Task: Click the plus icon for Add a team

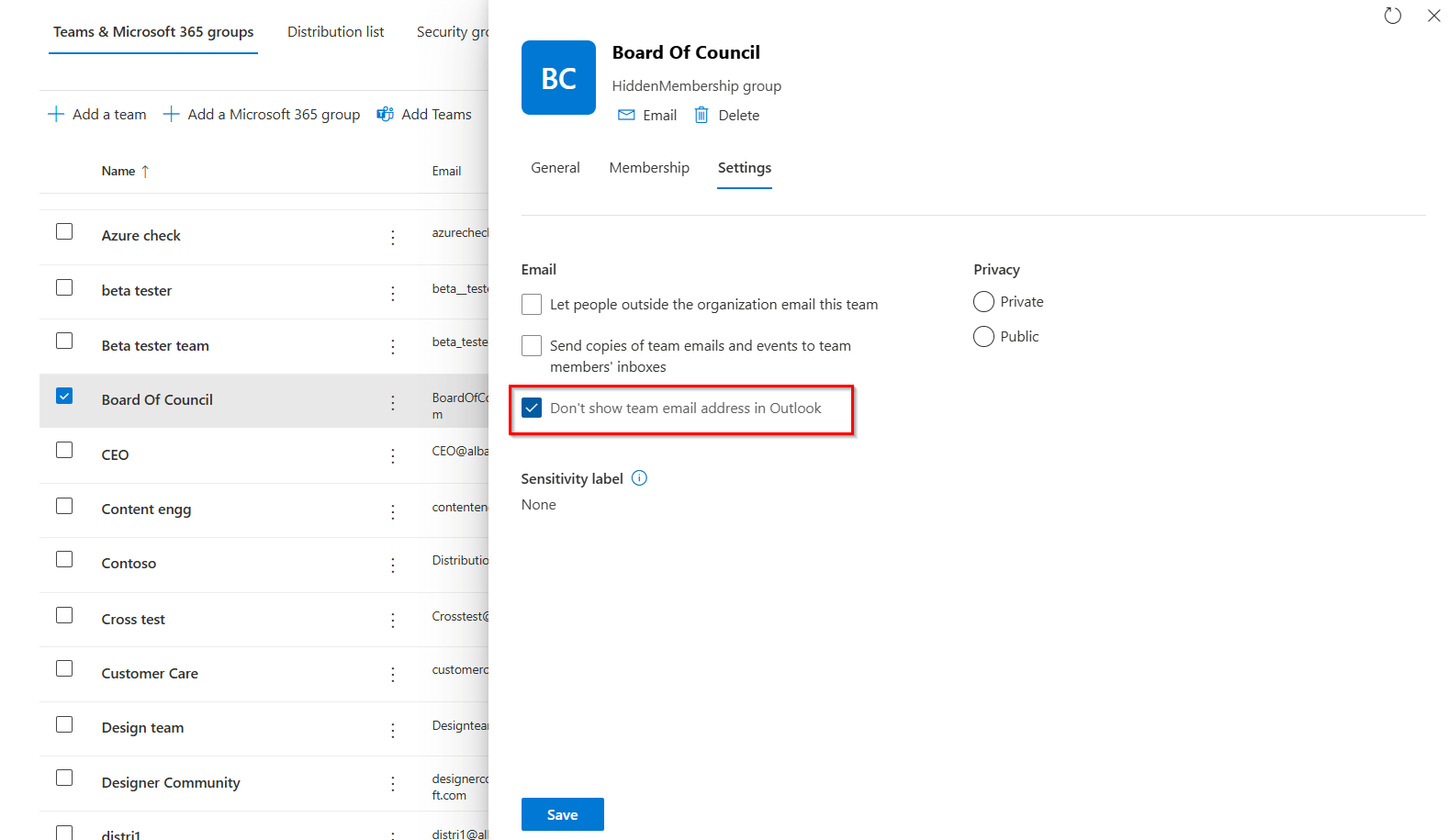Action: click(56, 114)
